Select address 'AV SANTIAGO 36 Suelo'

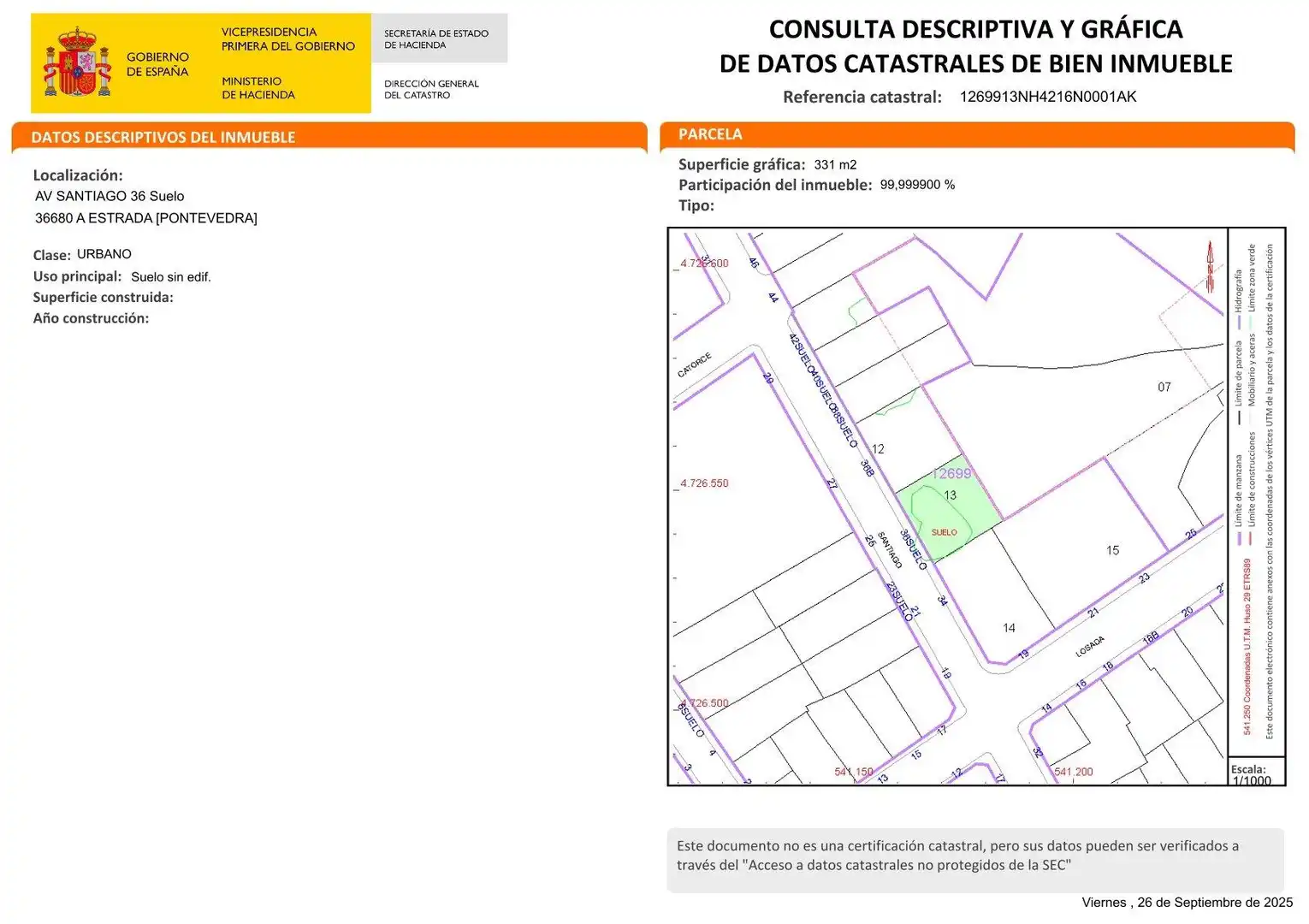tap(110, 196)
